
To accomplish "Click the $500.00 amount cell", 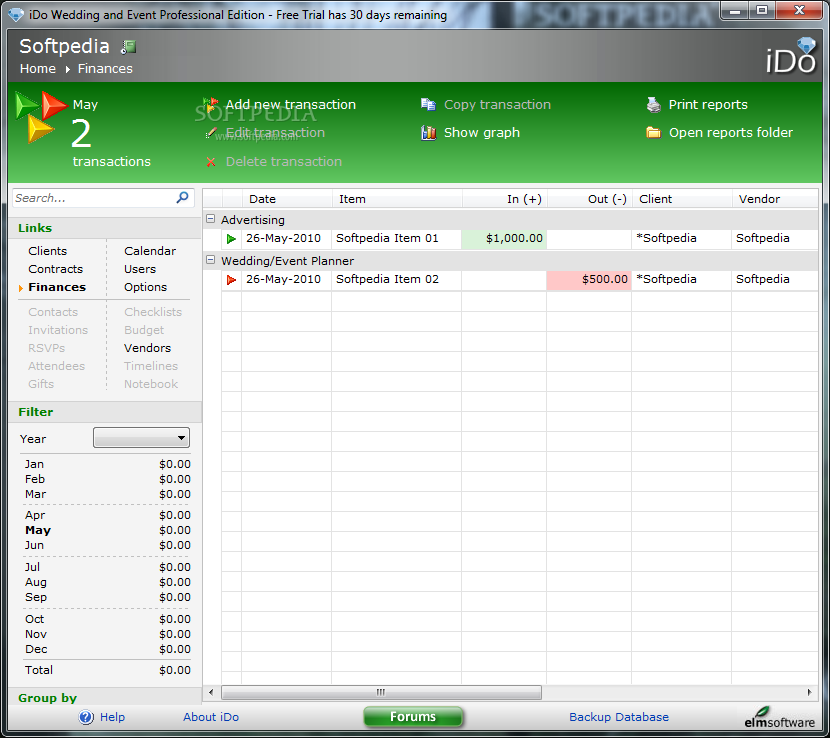I will coord(589,280).
